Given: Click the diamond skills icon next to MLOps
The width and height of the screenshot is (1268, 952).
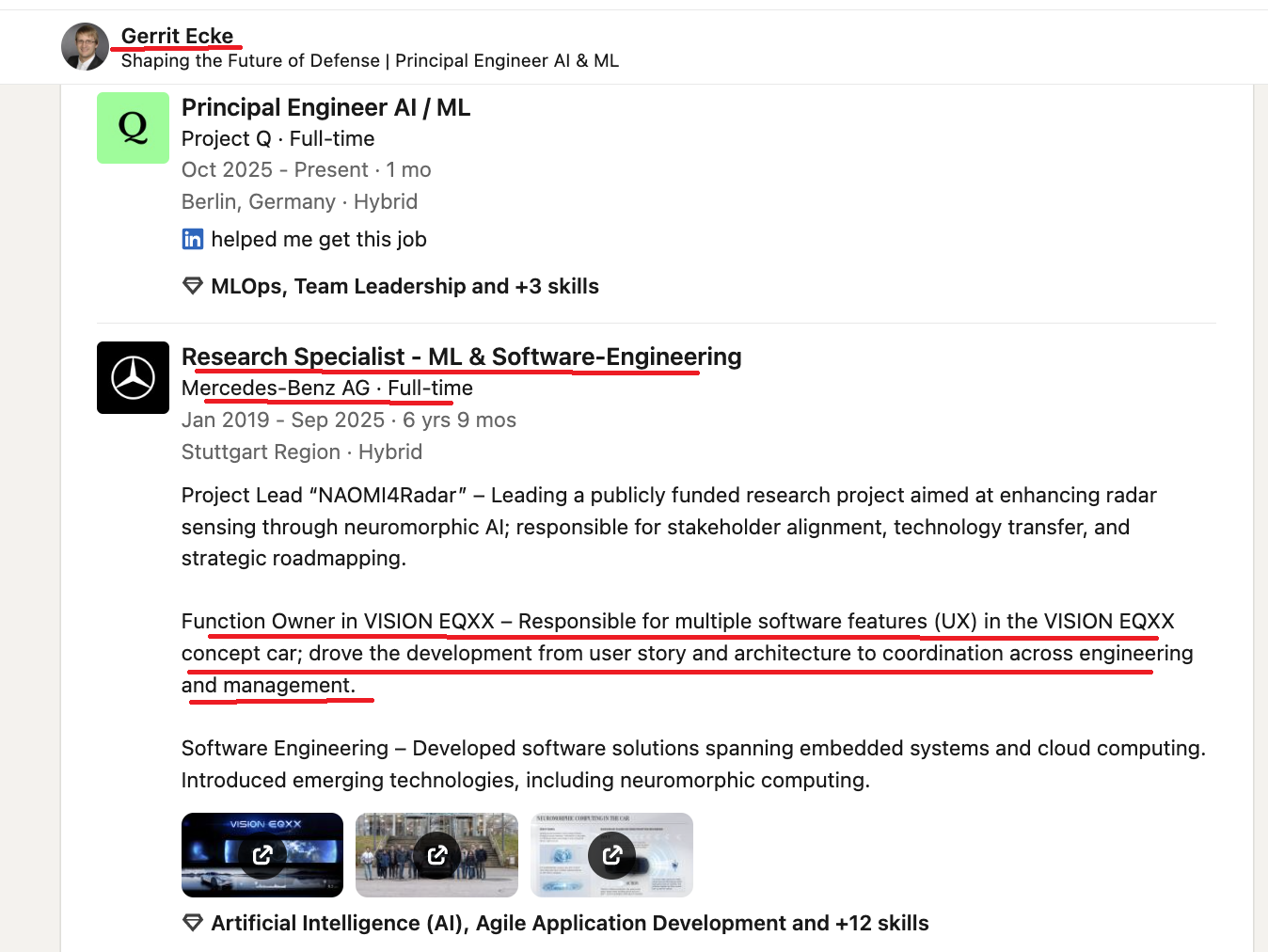Looking at the screenshot, I should coord(192,286).
